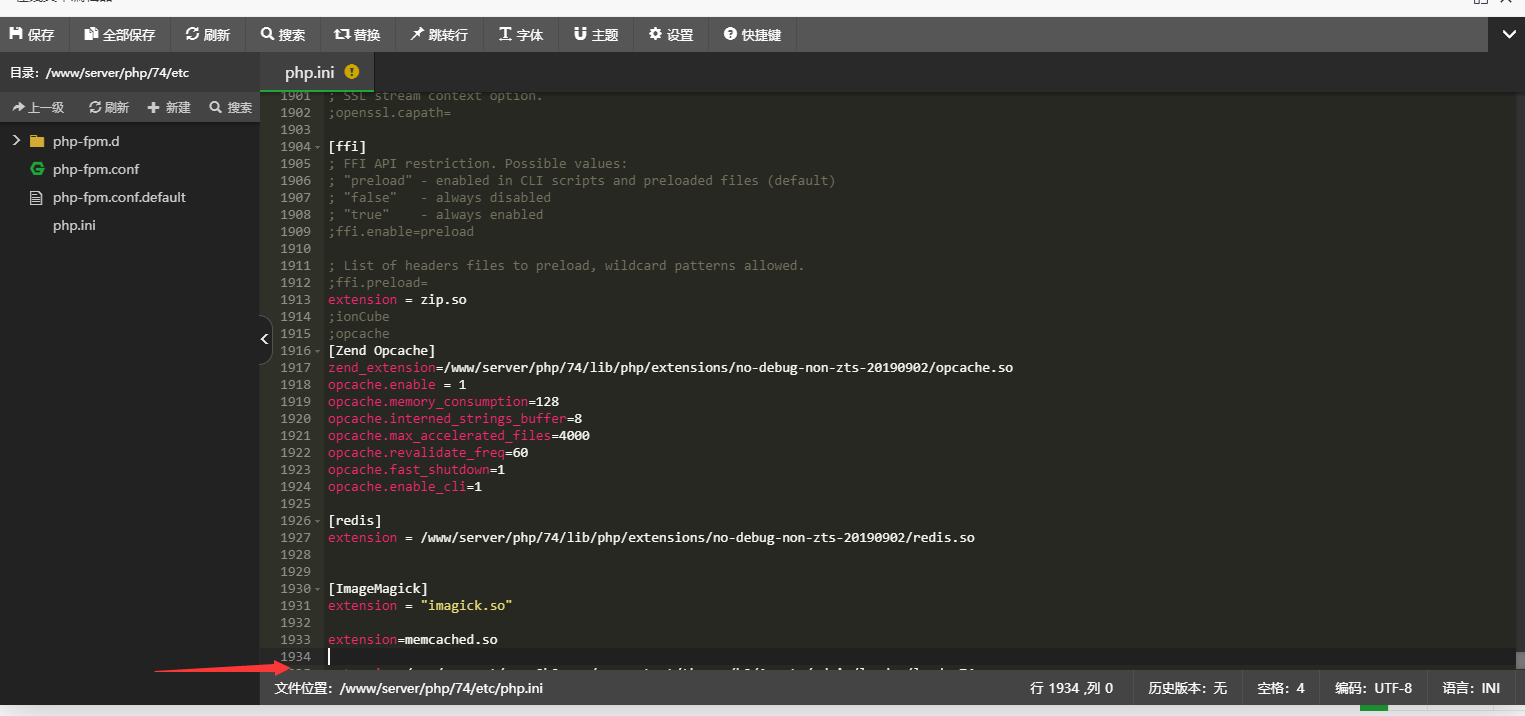Refresh the directory listing in sidebar
Screen dimensions: 1525x716
click(110, 107)
